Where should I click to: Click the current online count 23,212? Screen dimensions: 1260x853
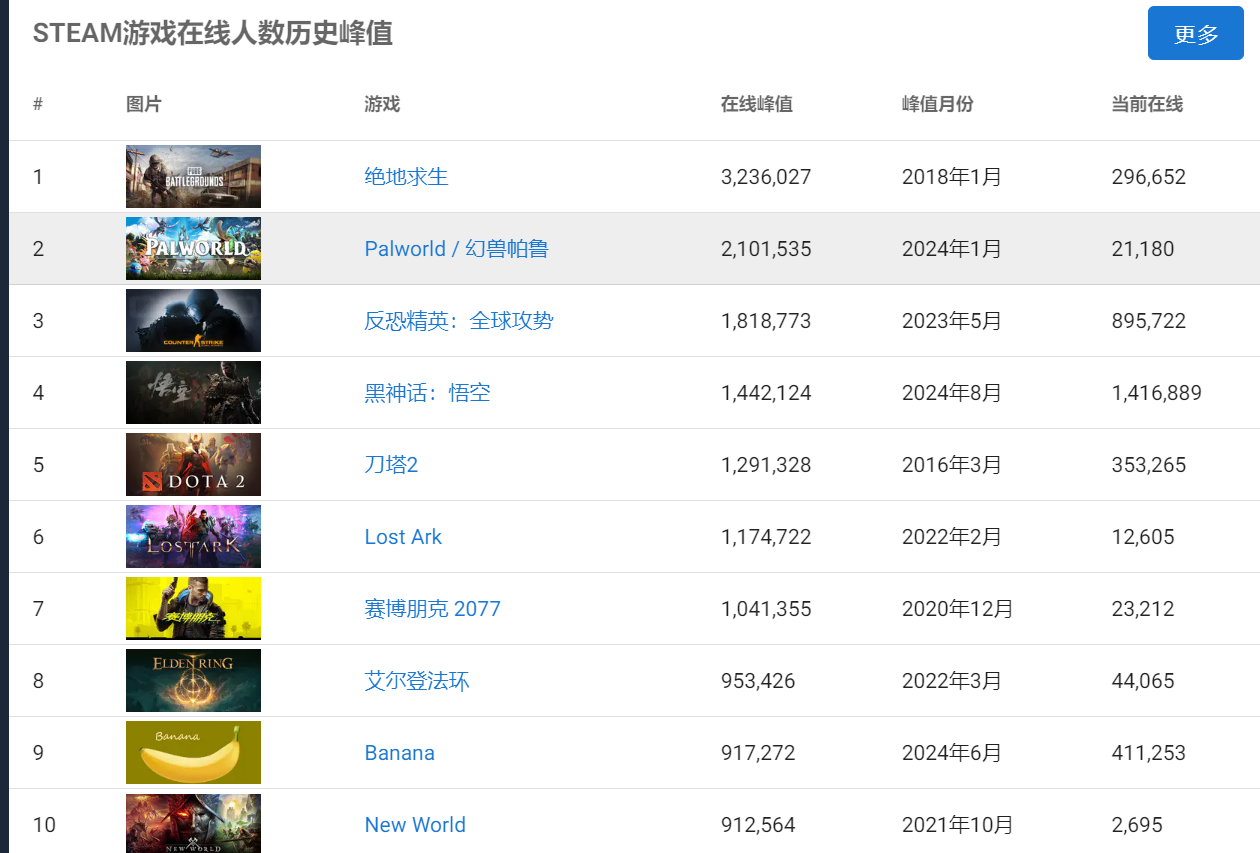point(1143,609)
